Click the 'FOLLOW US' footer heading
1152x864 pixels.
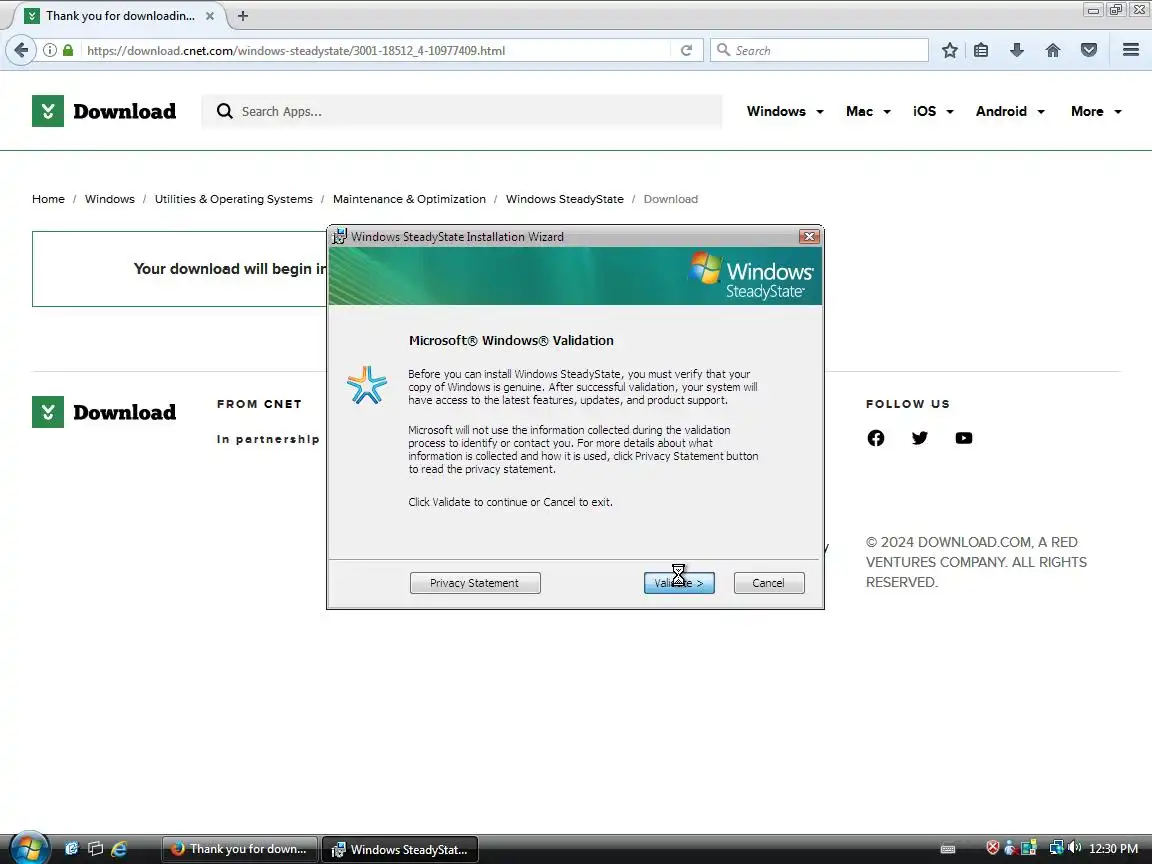pos(908,404)
